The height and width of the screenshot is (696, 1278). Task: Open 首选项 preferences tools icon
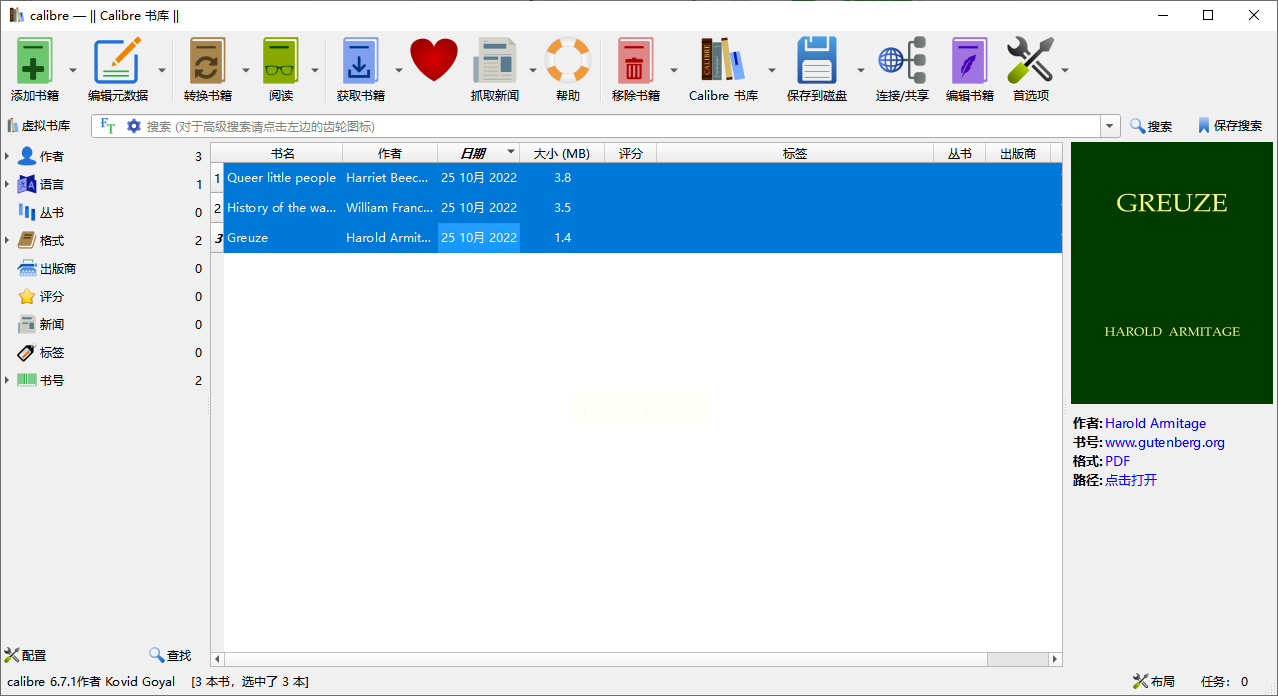tap(1030, 62)
